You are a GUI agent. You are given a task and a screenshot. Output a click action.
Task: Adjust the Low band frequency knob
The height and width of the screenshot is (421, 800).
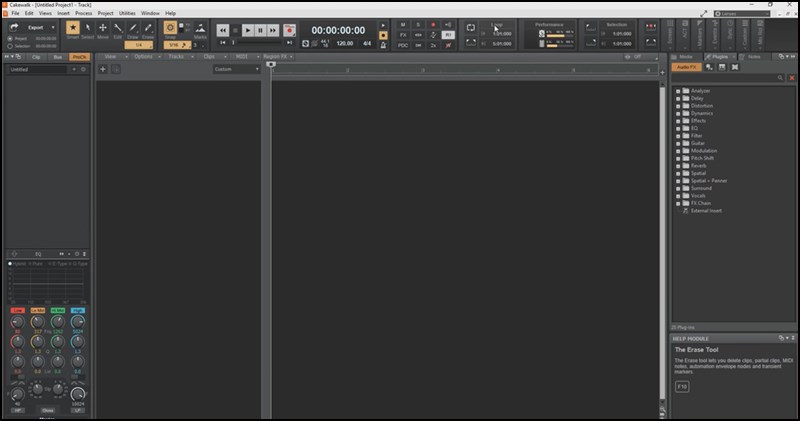18,322
